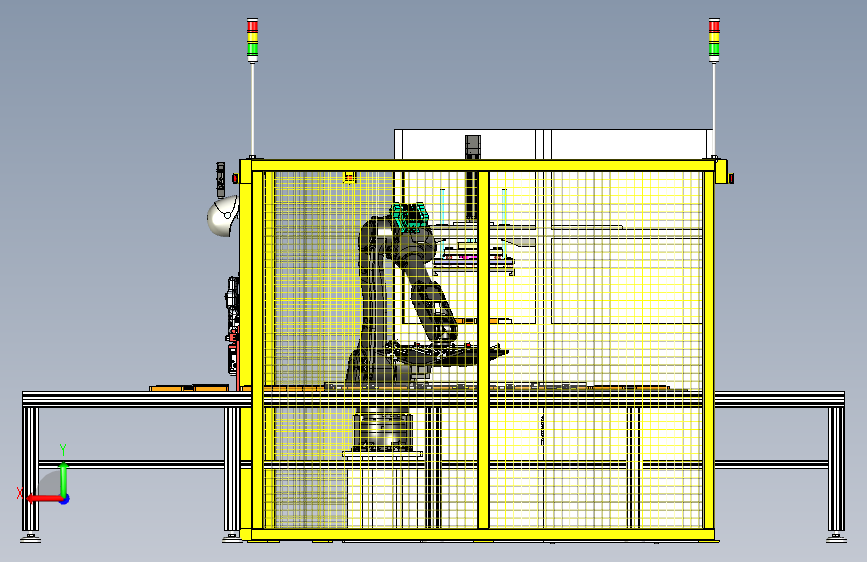
Task: Click the red X axis arrow of triad
Action: click(43, 498)
